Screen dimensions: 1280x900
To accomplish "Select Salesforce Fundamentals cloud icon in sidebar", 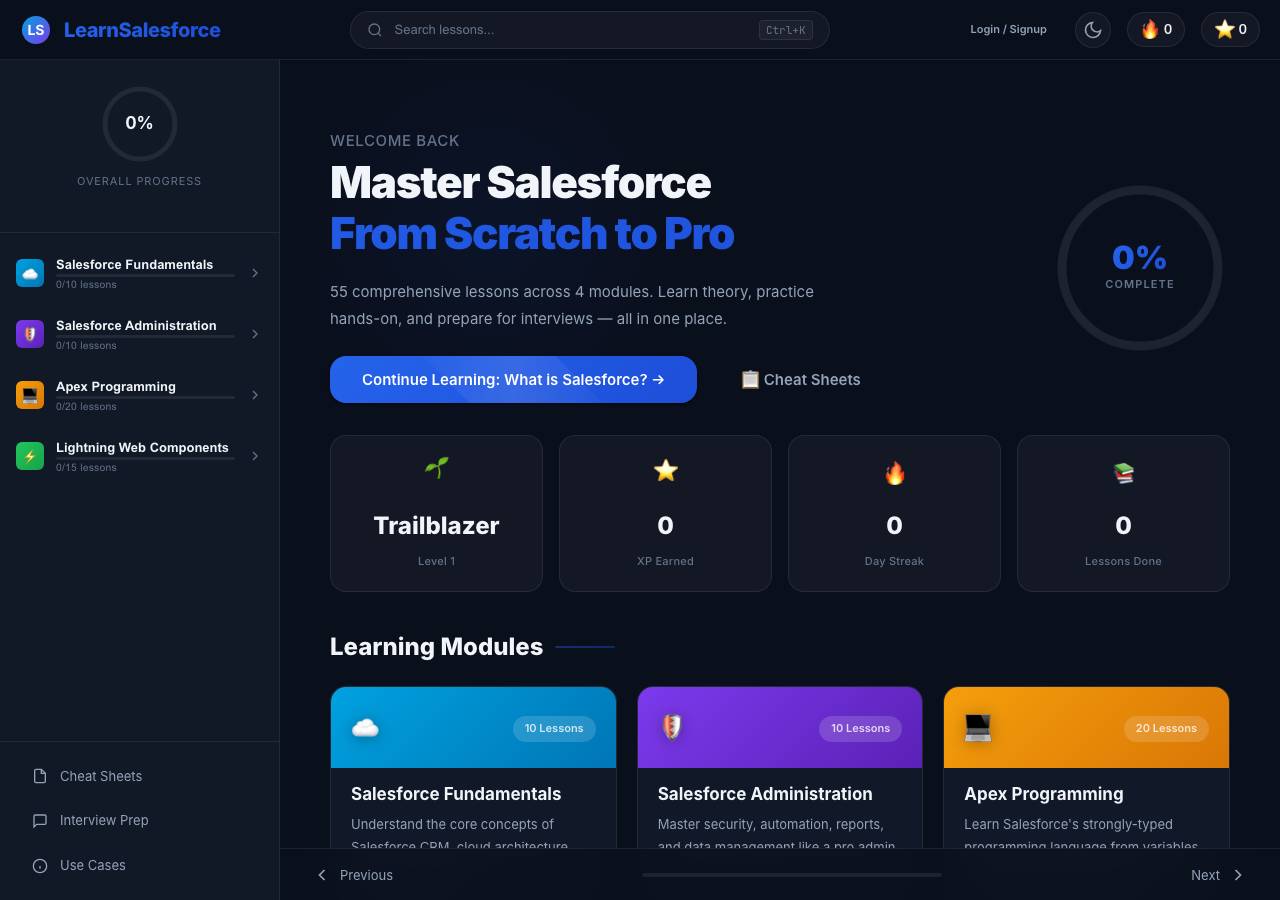I will 30,273.
